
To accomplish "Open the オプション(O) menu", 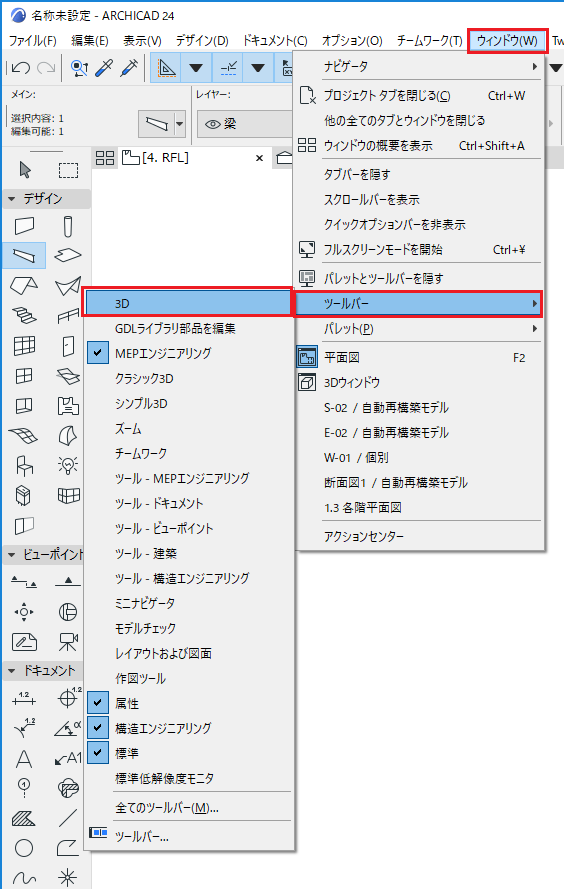I will click(x=352, y=41).
